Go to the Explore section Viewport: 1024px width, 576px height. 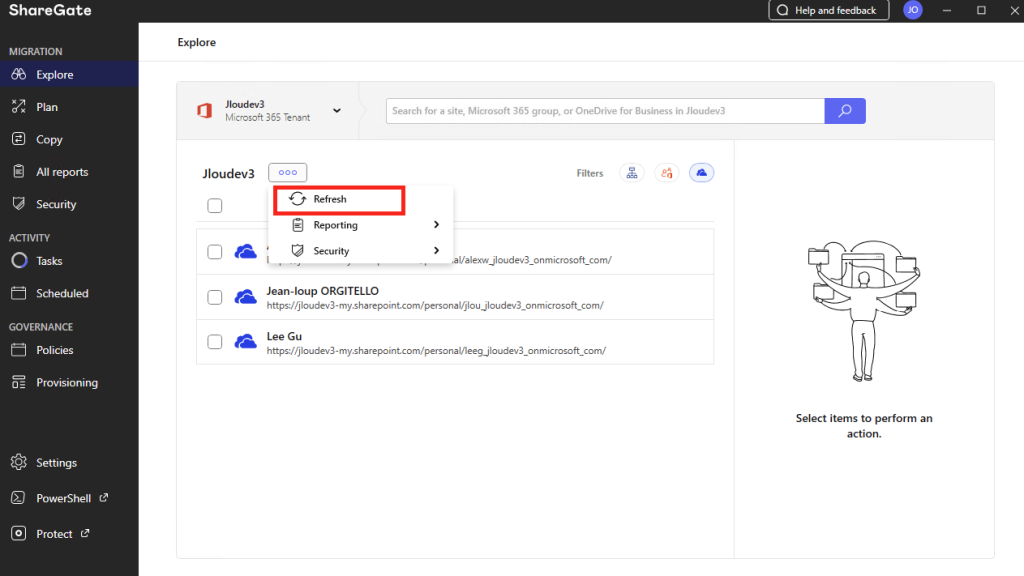tap(69, 74)
